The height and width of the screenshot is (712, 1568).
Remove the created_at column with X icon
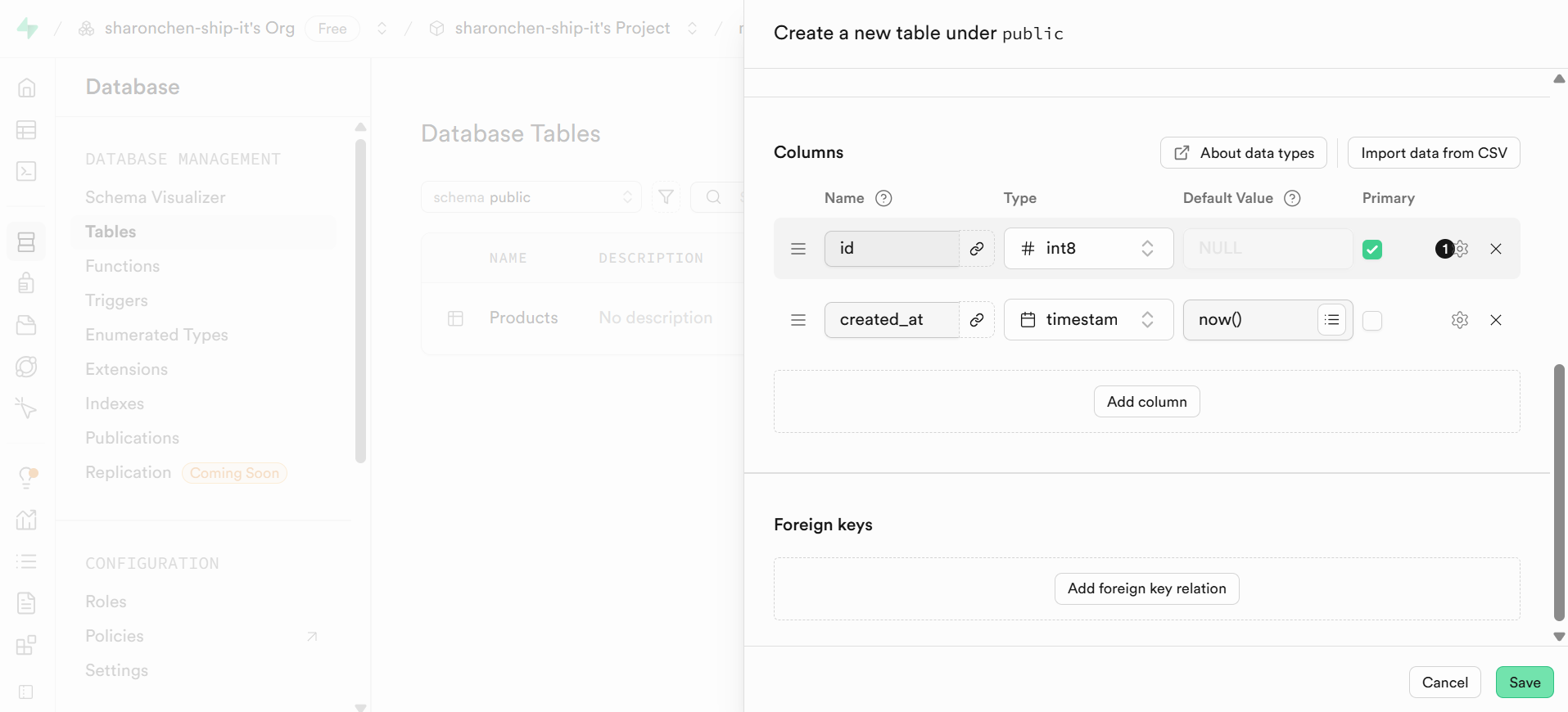tap(1495, 320)
